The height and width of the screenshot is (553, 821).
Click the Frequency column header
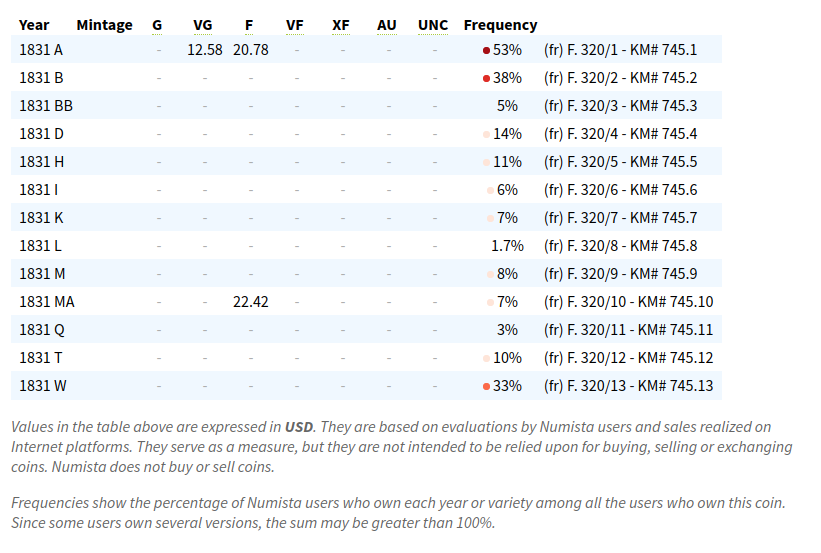pos(500,25)
